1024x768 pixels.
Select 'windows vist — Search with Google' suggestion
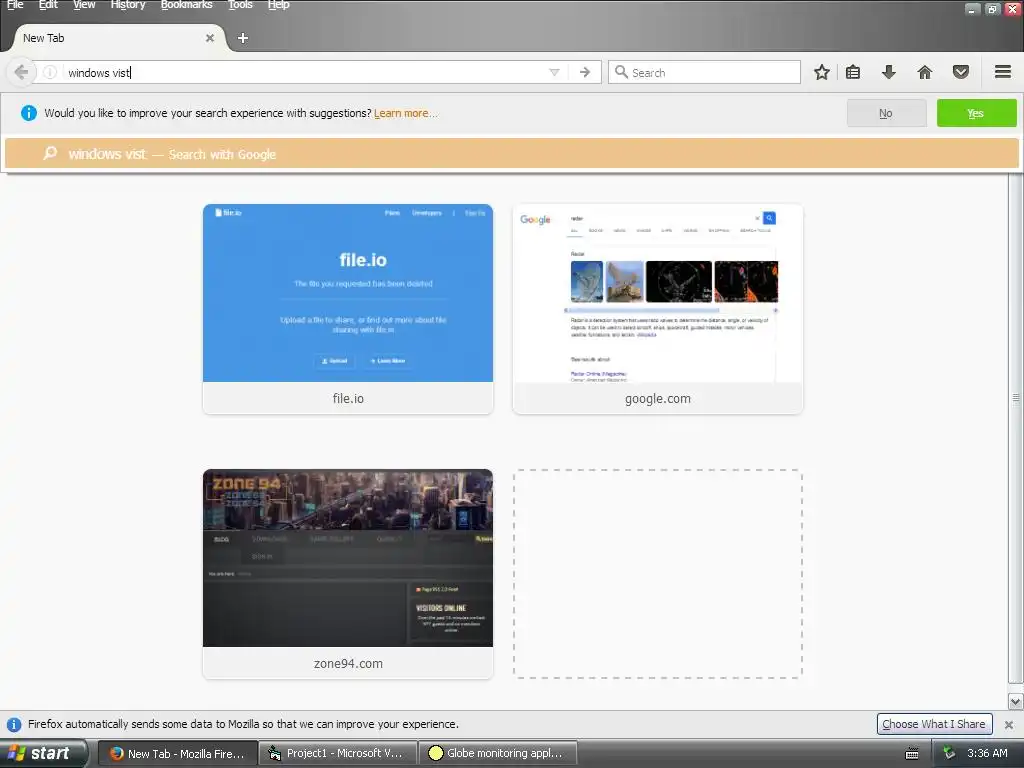coord(512,154)
